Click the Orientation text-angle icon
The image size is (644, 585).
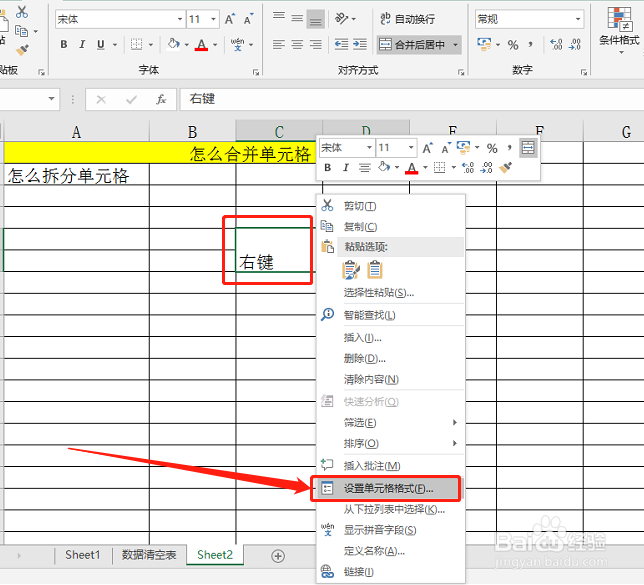342,18
